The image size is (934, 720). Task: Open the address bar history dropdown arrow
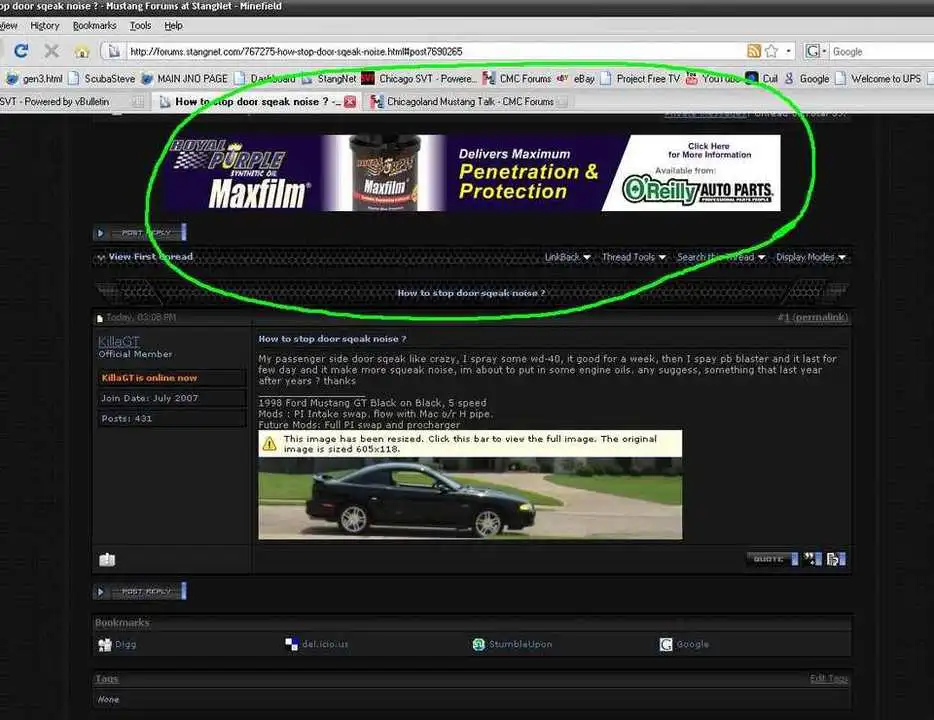click(x=788, y=51)
